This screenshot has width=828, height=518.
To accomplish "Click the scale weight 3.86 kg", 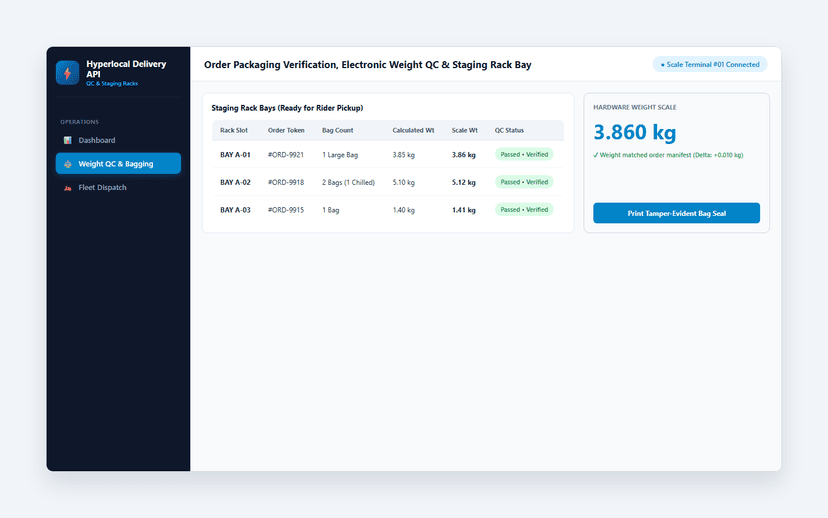I will pos(464,155).
